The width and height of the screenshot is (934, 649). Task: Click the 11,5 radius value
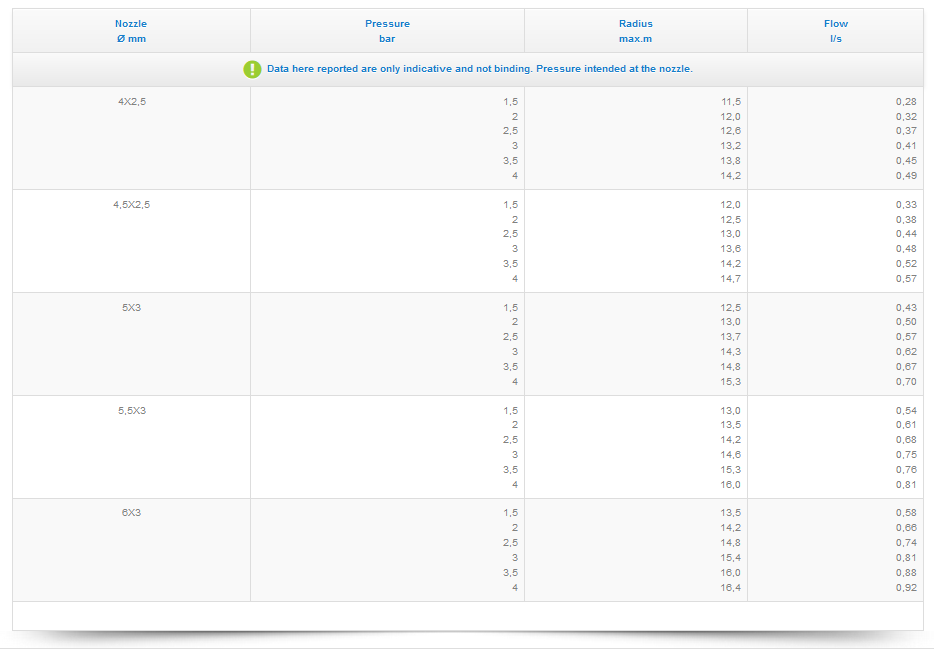(730, 102)
